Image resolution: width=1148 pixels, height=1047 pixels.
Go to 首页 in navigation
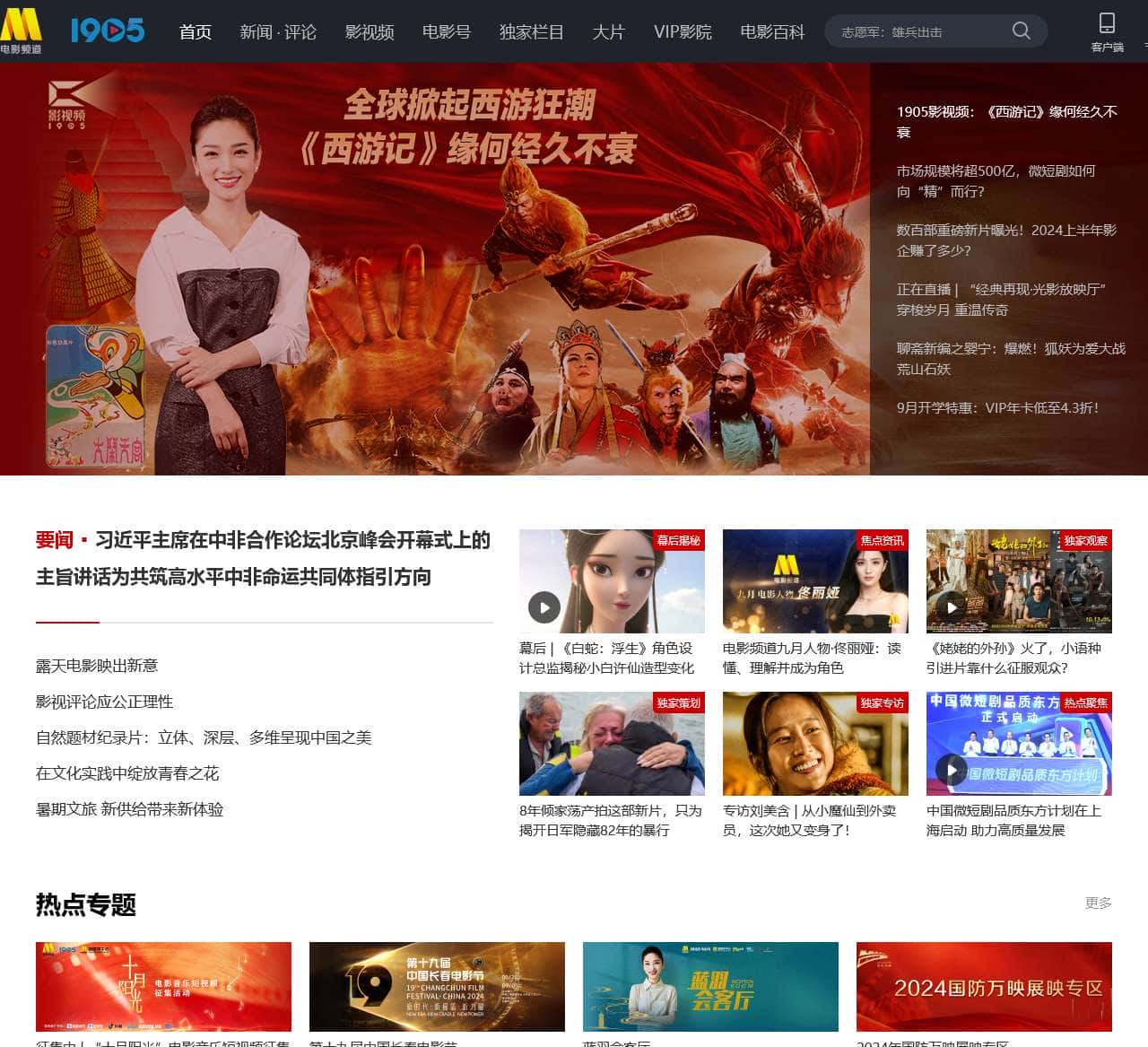tap(196, 32)
